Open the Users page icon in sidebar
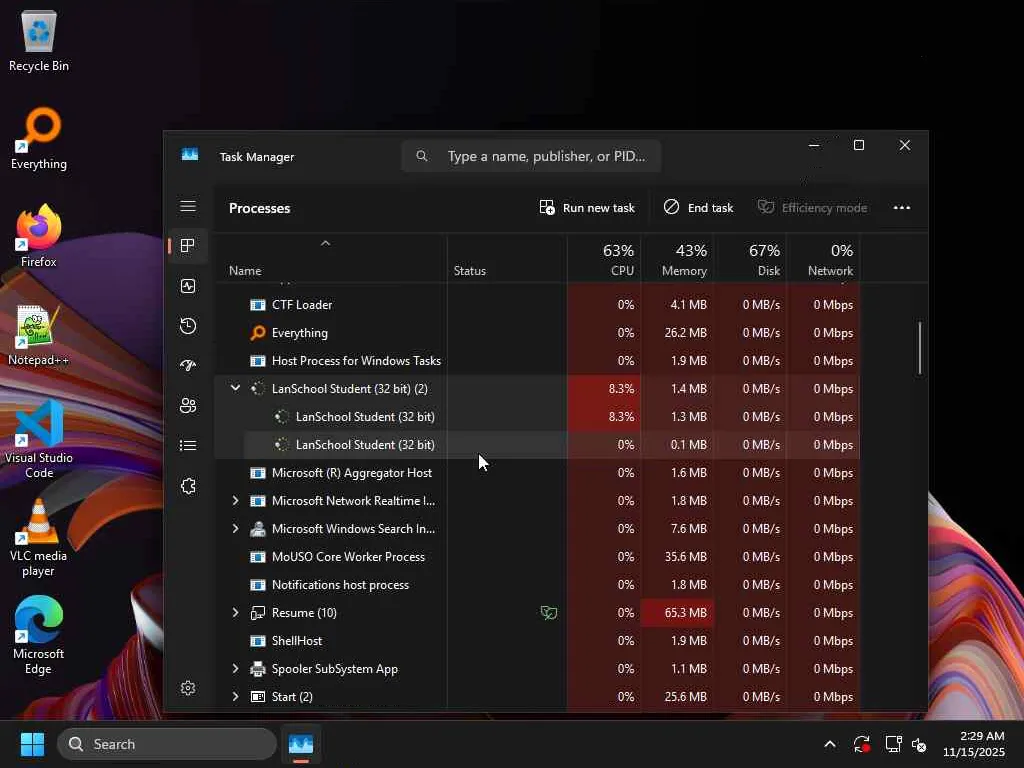Image resolution: width=1024 pixels, height=768 pixels. click(188, 406)
